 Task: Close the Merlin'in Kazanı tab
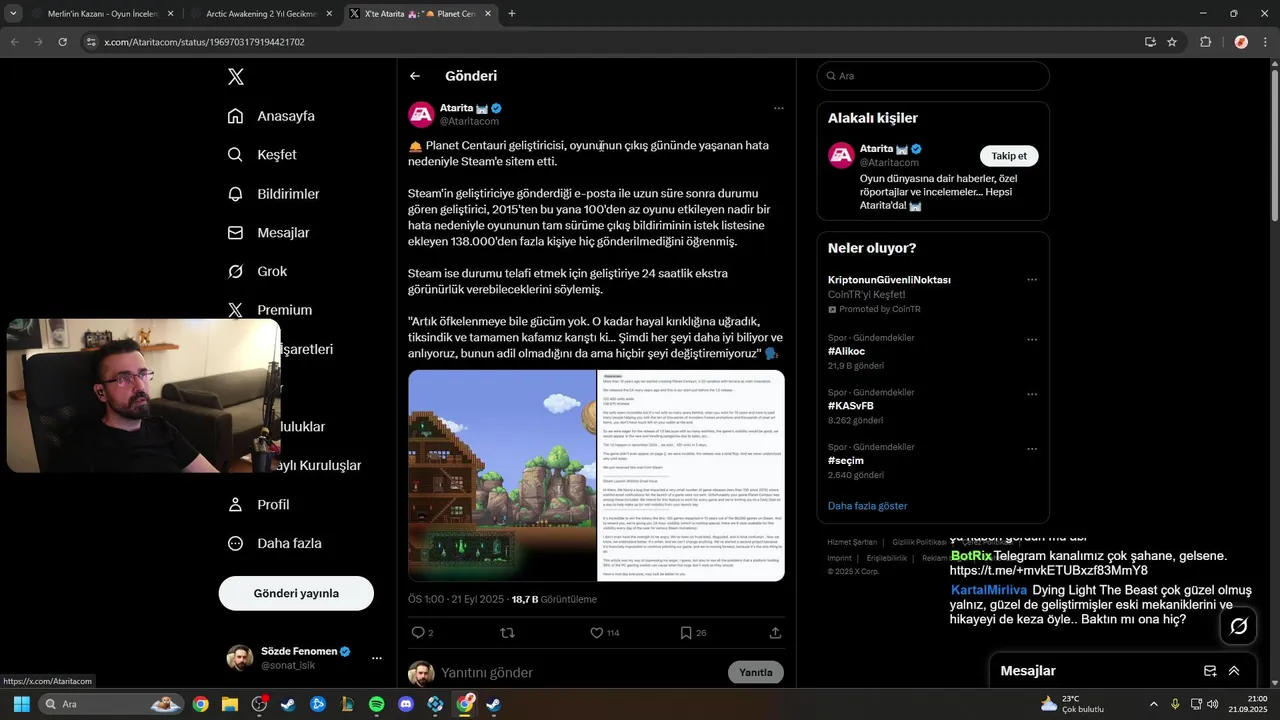pos(170,14)
